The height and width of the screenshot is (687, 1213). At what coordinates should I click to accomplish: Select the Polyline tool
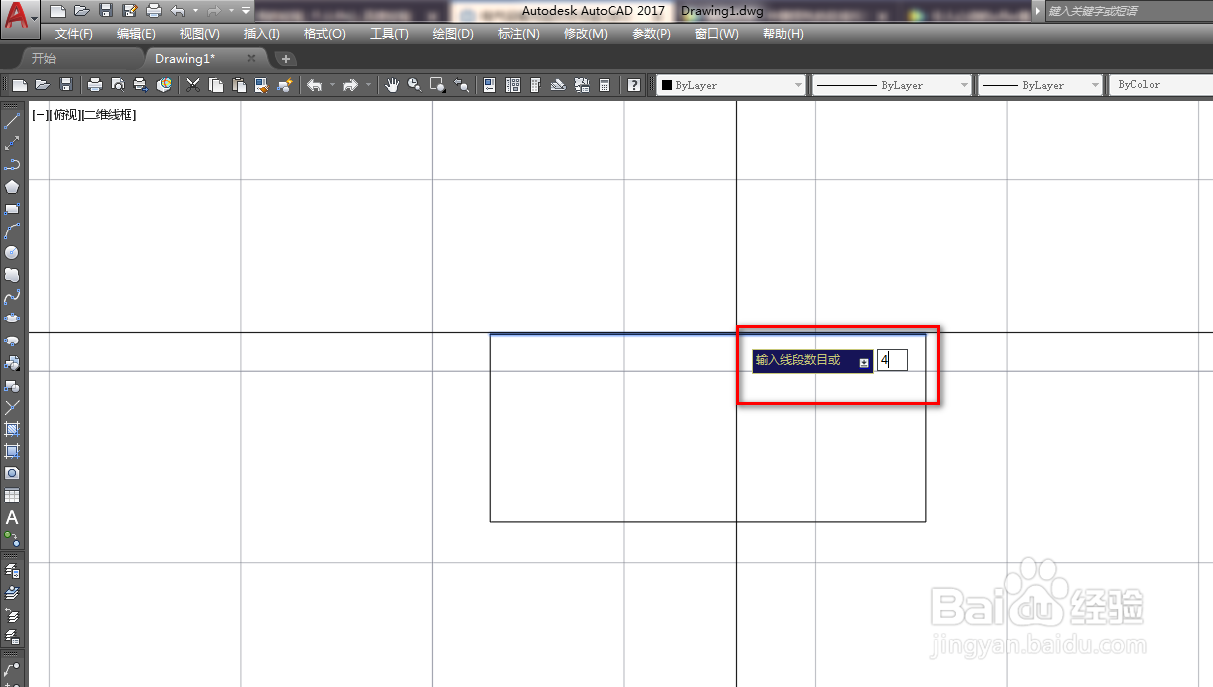coord(12,164)
